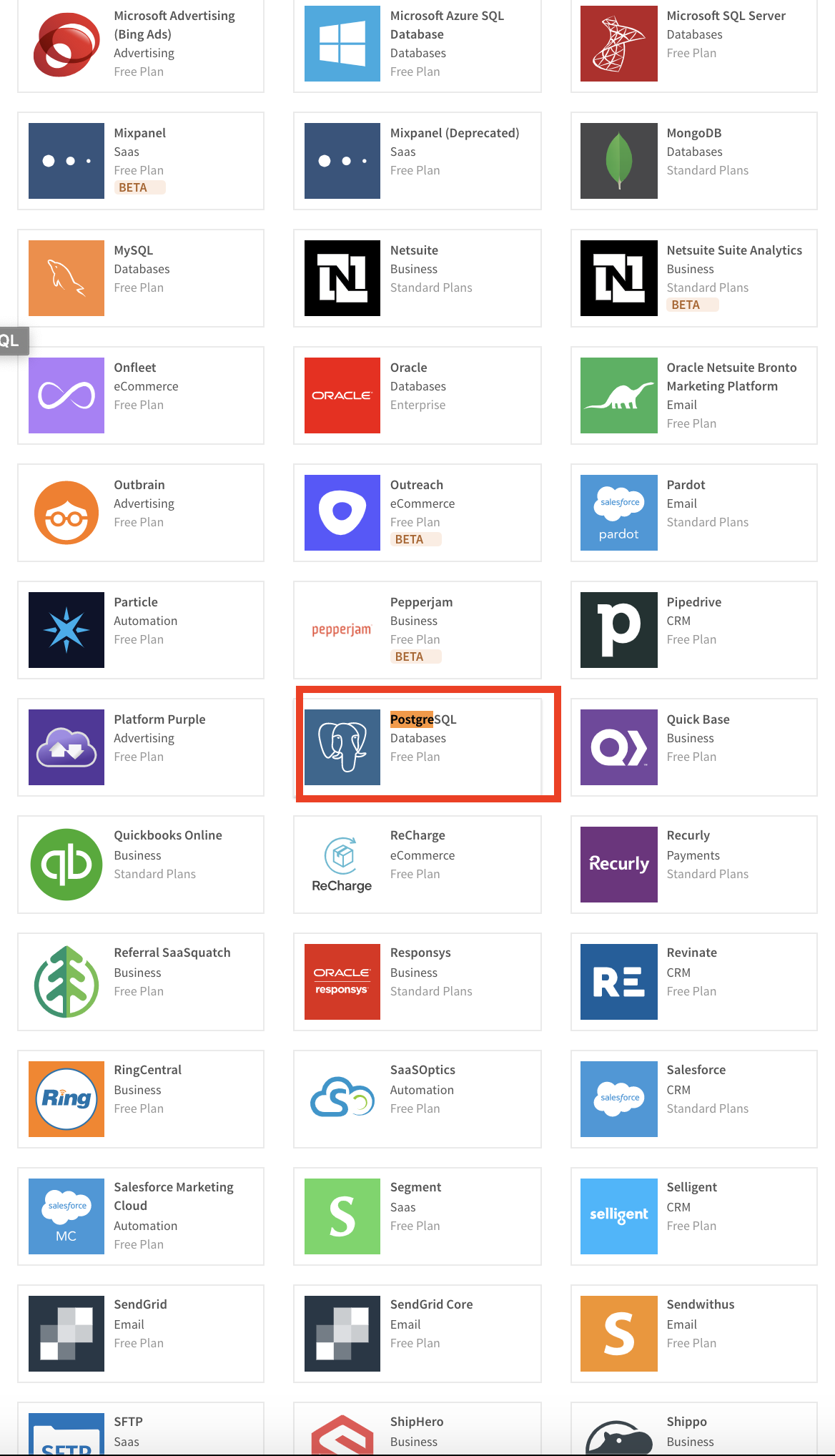The height and width of the screenshot is (1456, 835).
Task: Click the Salesforce CRM cloud logo
Action: pos(619,1099)
